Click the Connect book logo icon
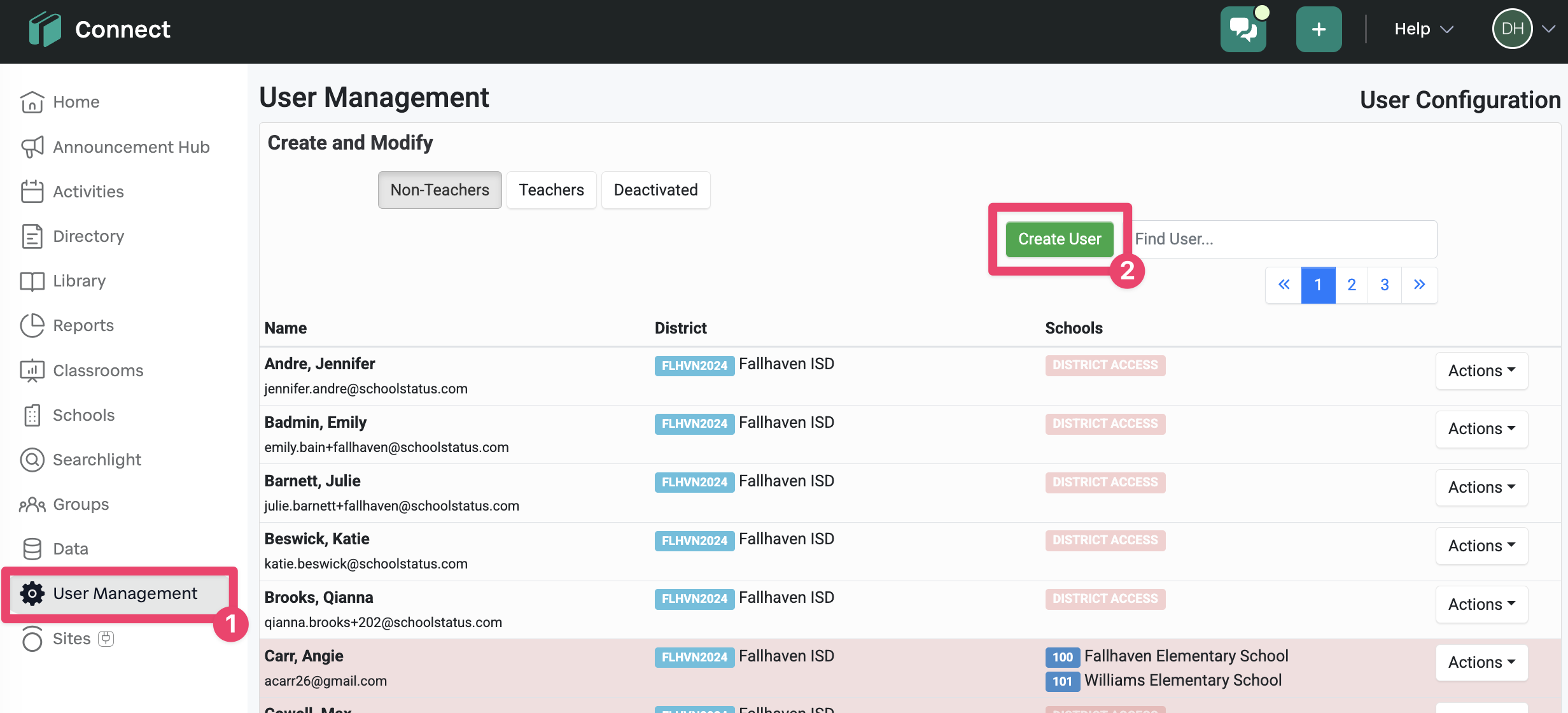The height and width of the screenshot is (713, 1568). pos(45,29)
